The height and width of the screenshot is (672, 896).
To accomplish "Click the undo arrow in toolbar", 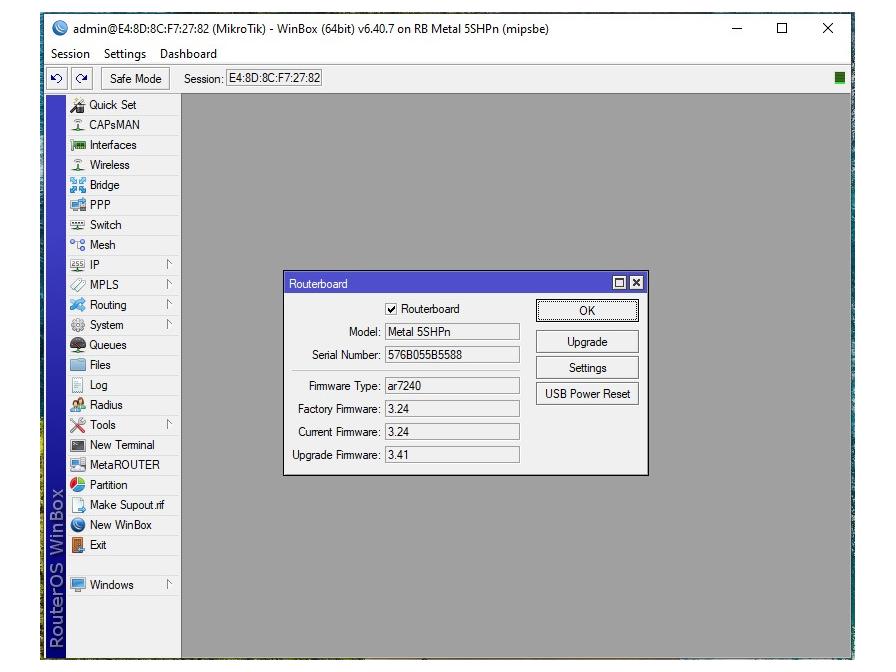I will [57, 79].
